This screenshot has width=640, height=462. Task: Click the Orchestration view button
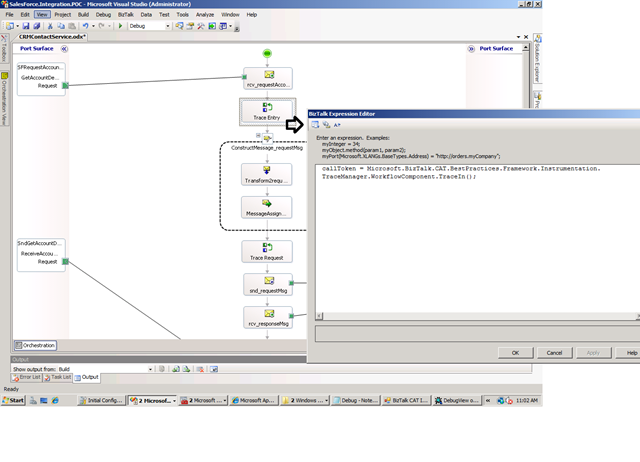click(x=35, y=345)
